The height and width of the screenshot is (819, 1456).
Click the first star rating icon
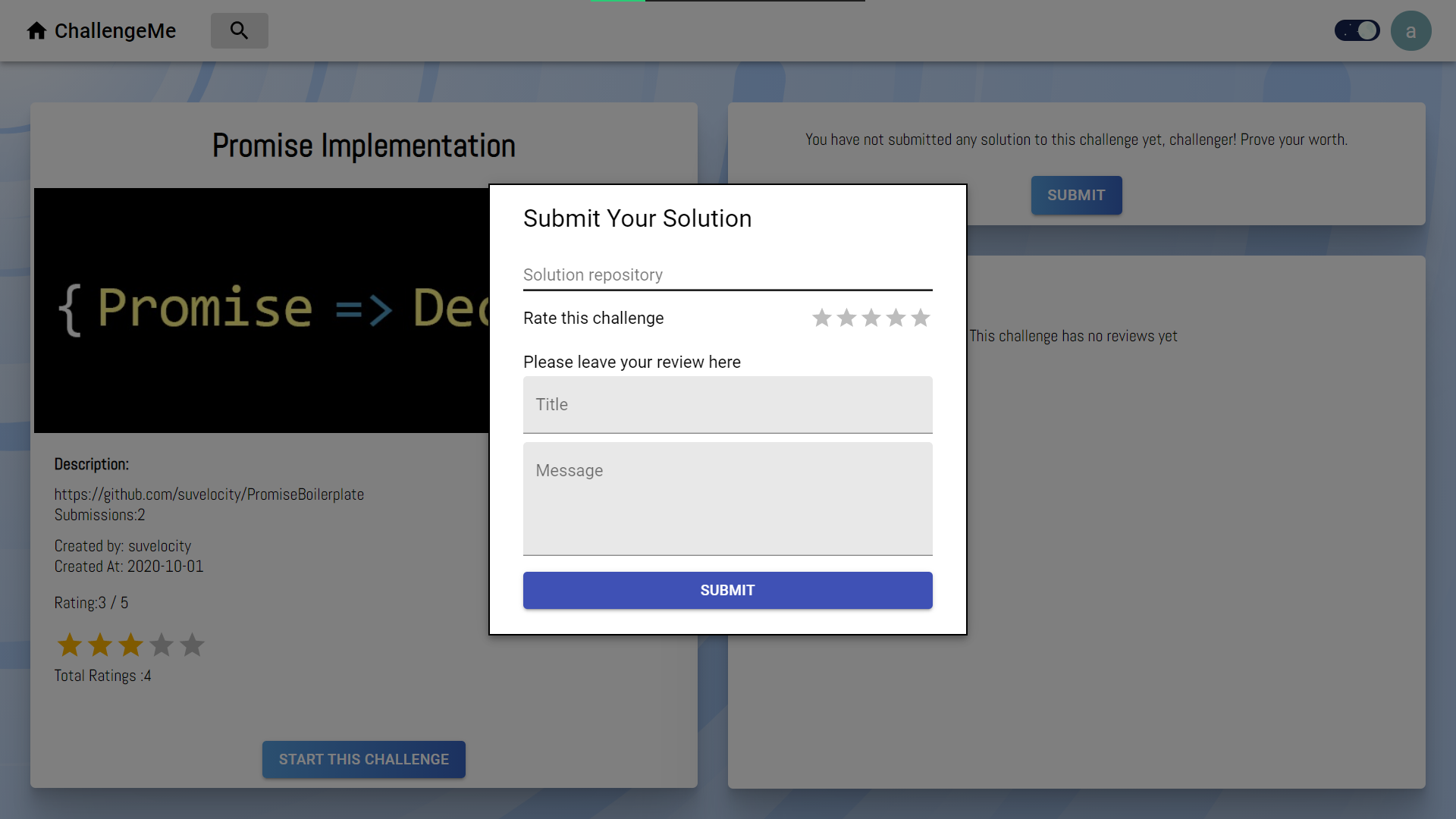[x=823, y=317]
